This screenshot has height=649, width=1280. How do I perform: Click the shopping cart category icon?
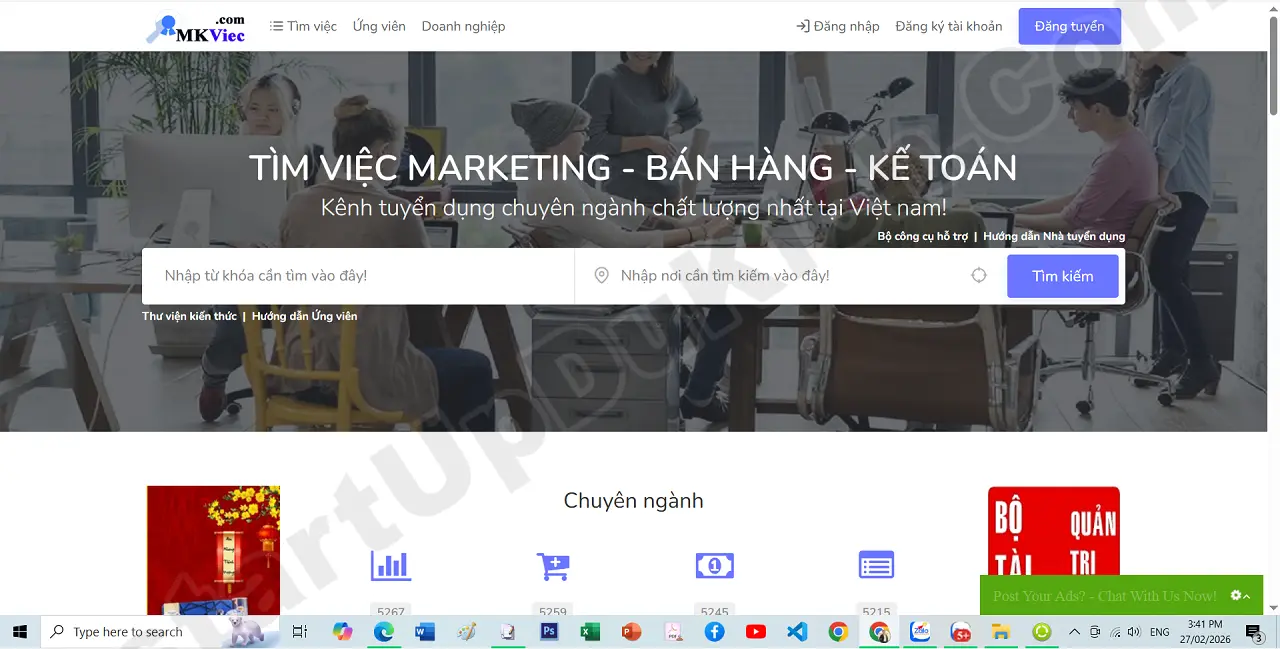pos(553,566)
